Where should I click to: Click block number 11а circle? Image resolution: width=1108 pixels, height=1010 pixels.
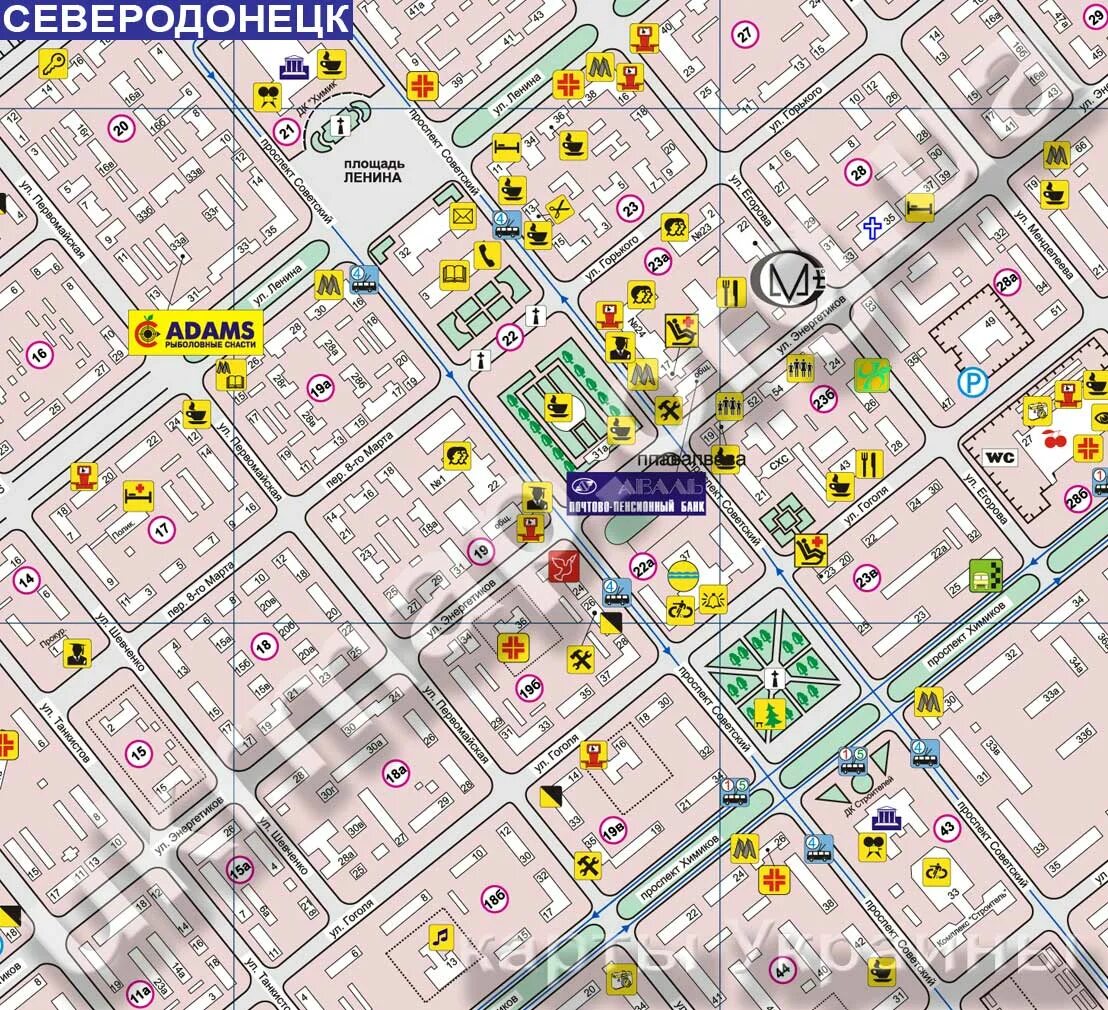(140, 994)
